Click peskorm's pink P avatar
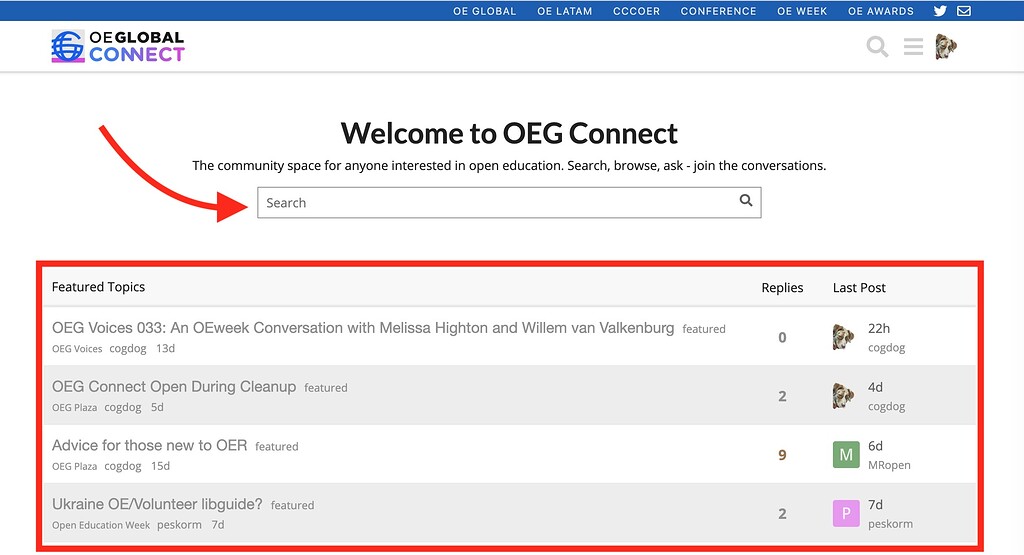This screenshot has height=555, width=1024. point(846,514)
